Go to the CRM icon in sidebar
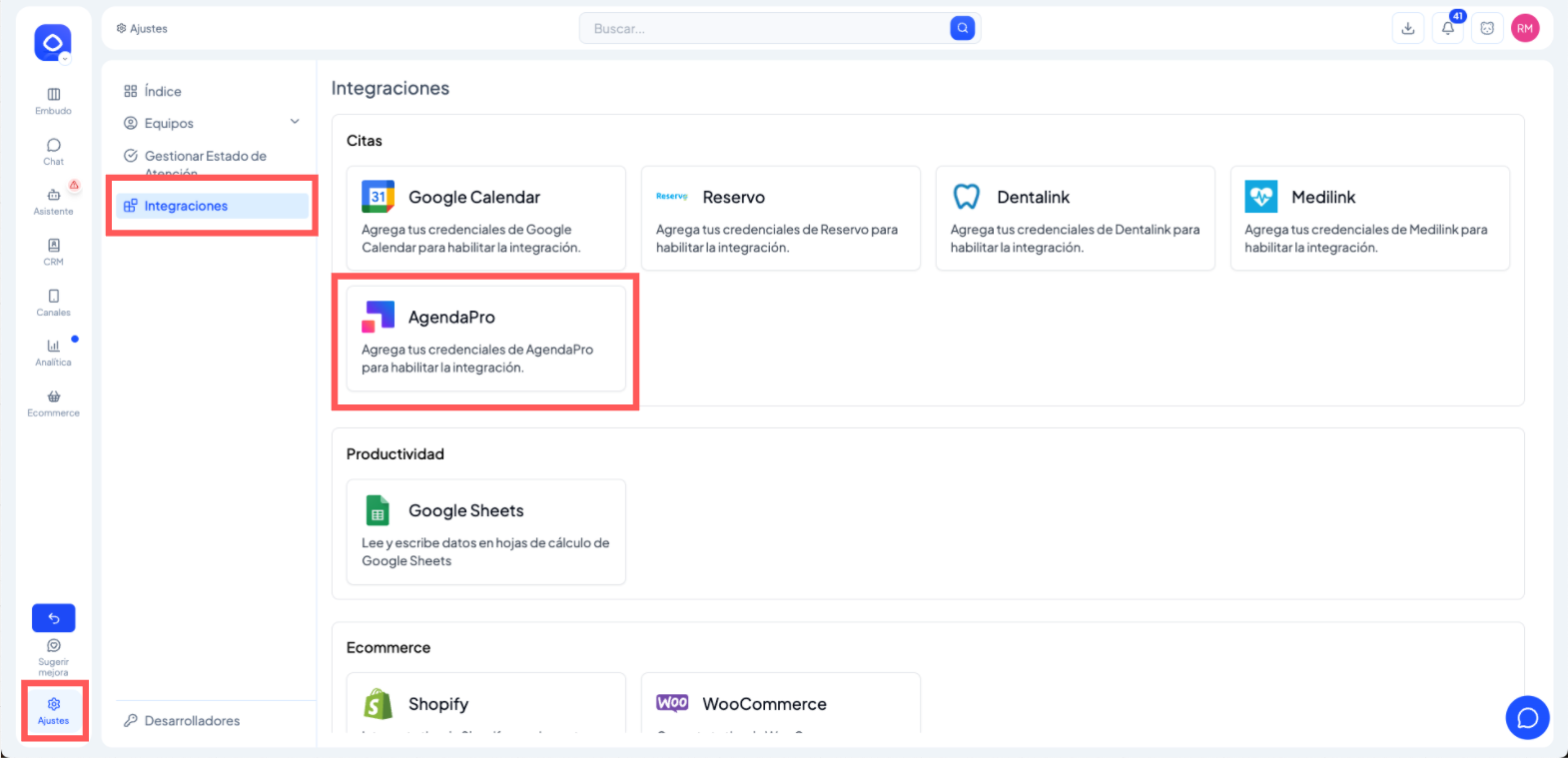The width and height of the screenshot is (1568, 758). [x=54, y=246]
